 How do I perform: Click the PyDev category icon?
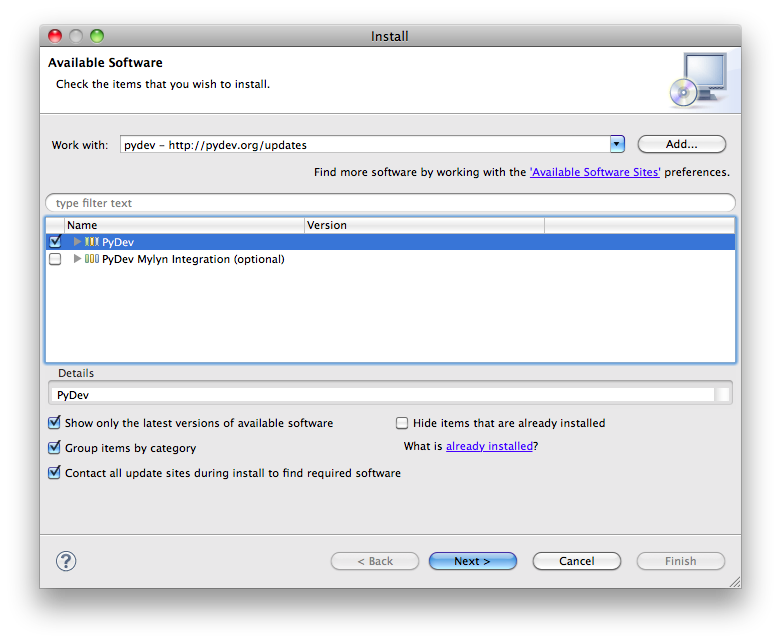click(x=92, y=242)
